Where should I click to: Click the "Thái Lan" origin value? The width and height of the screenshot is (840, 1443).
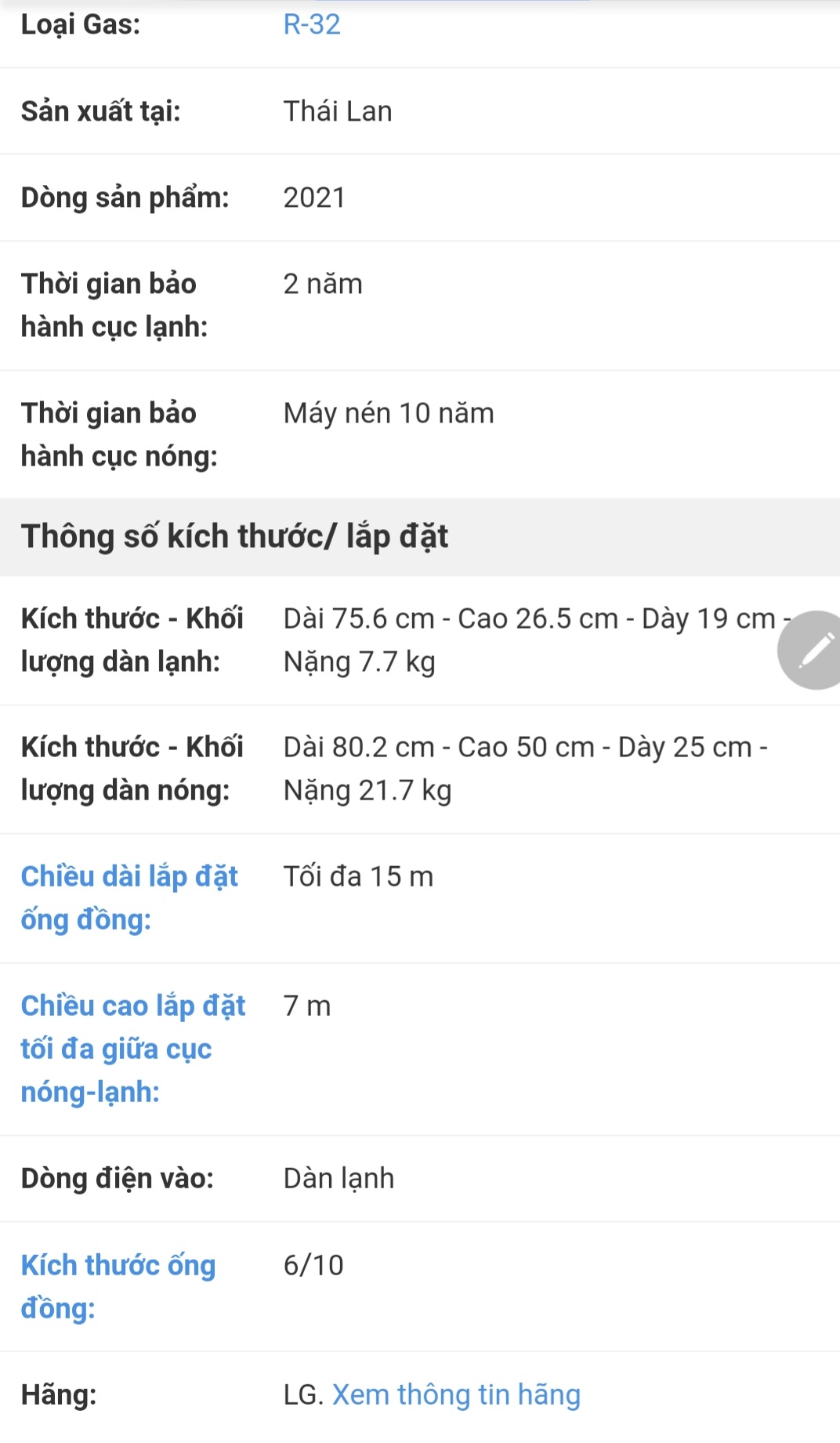[338, 111]
